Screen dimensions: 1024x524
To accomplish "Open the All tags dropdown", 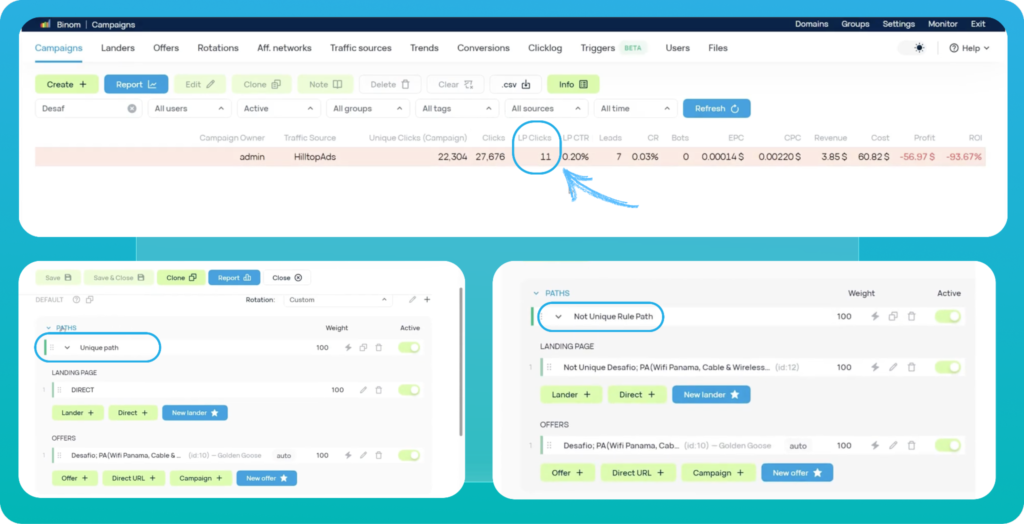I will (x=457, y=108).
